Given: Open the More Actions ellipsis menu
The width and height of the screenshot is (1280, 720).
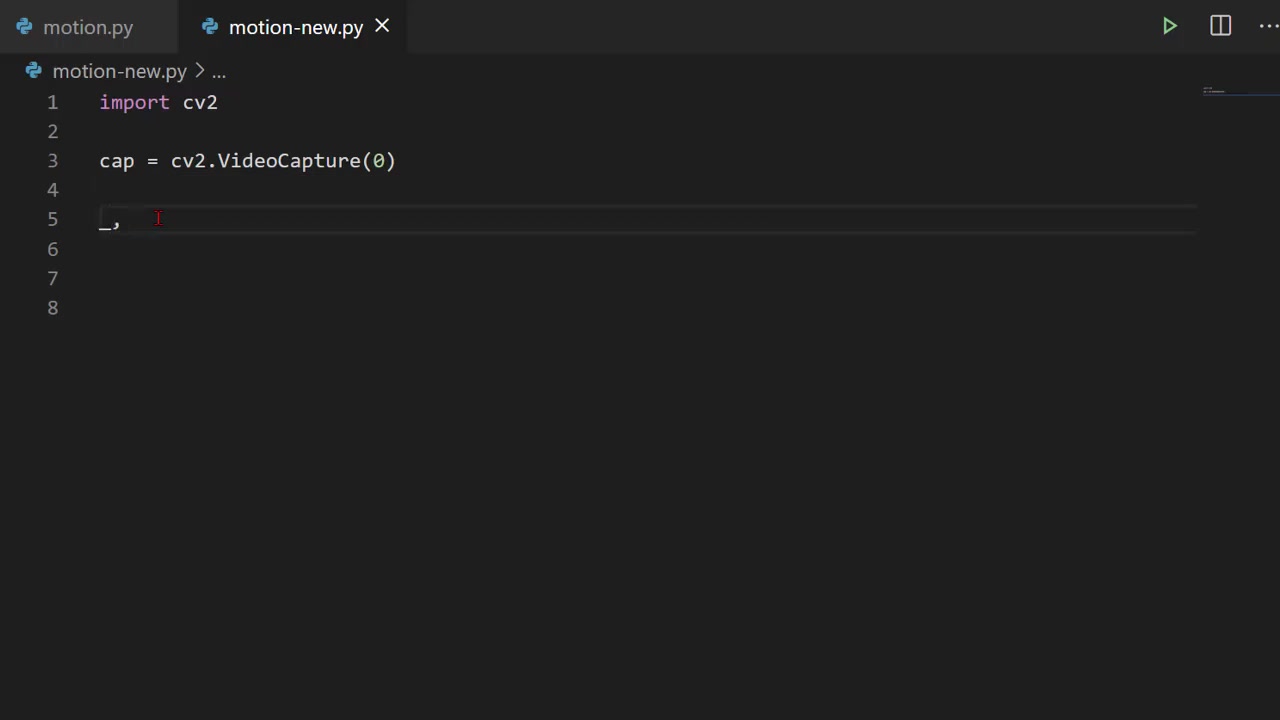Looking at the screenshot, I should pyautogui.click(x=1267, y=26).
